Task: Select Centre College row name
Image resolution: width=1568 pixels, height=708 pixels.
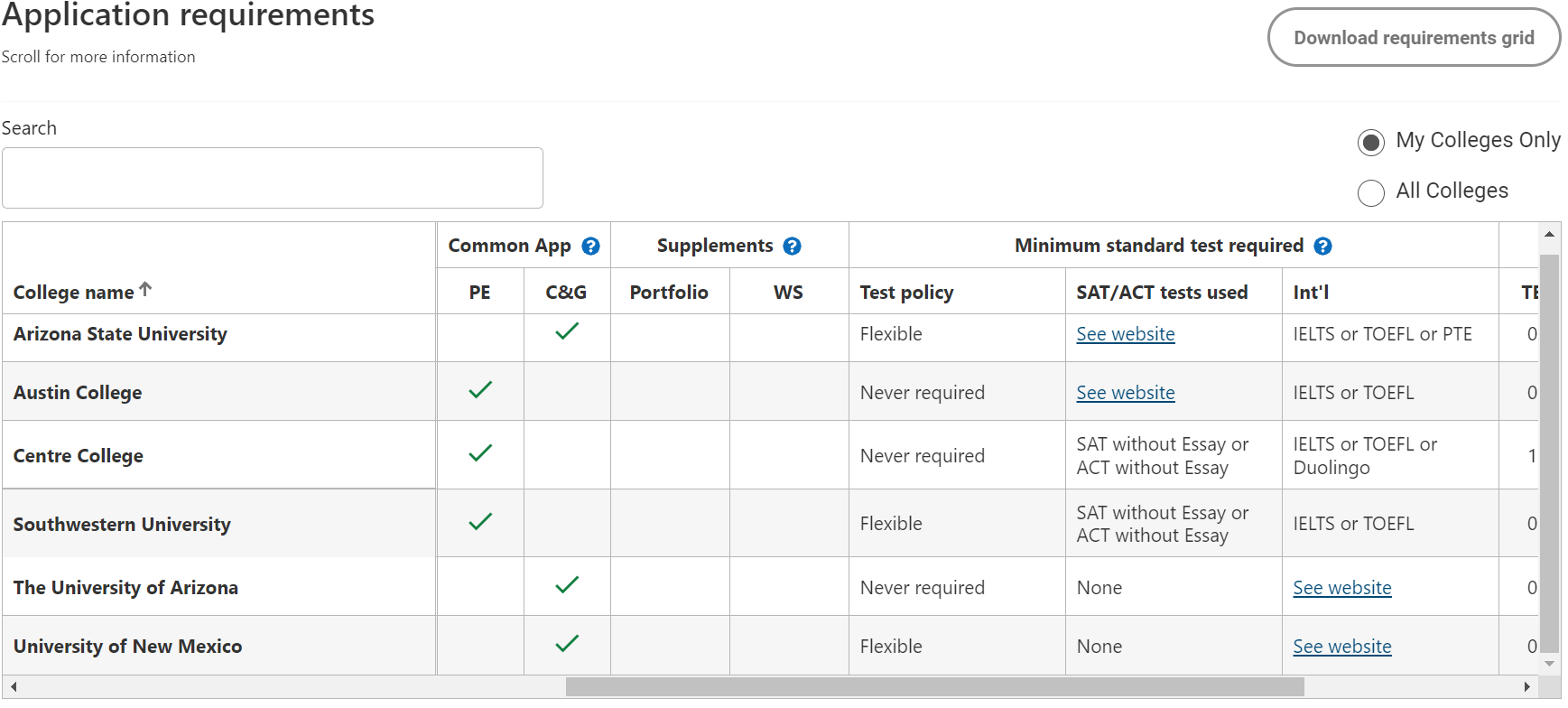Action: pyautogui.click(x=78, y=456)
